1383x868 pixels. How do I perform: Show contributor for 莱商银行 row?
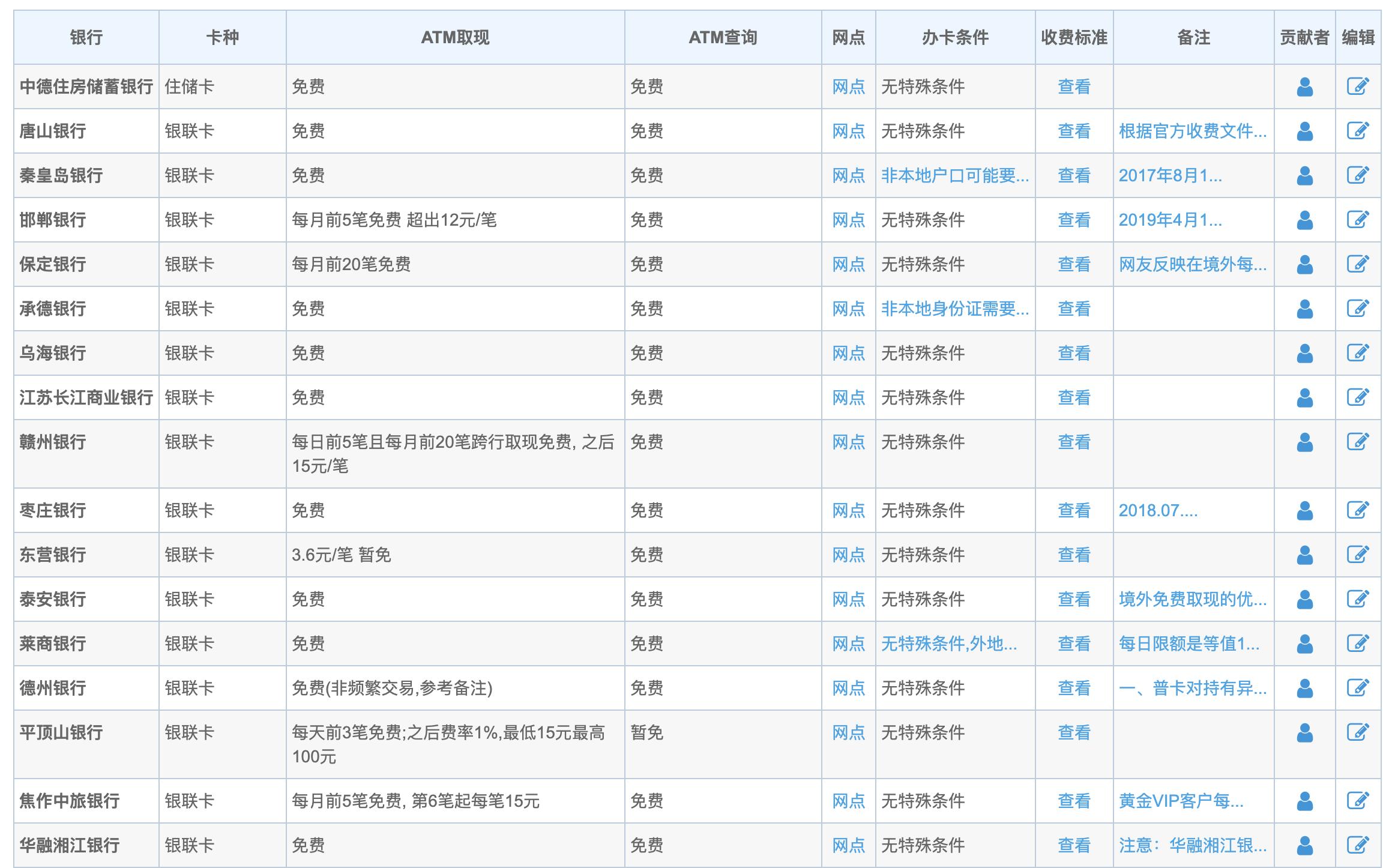1304,644
